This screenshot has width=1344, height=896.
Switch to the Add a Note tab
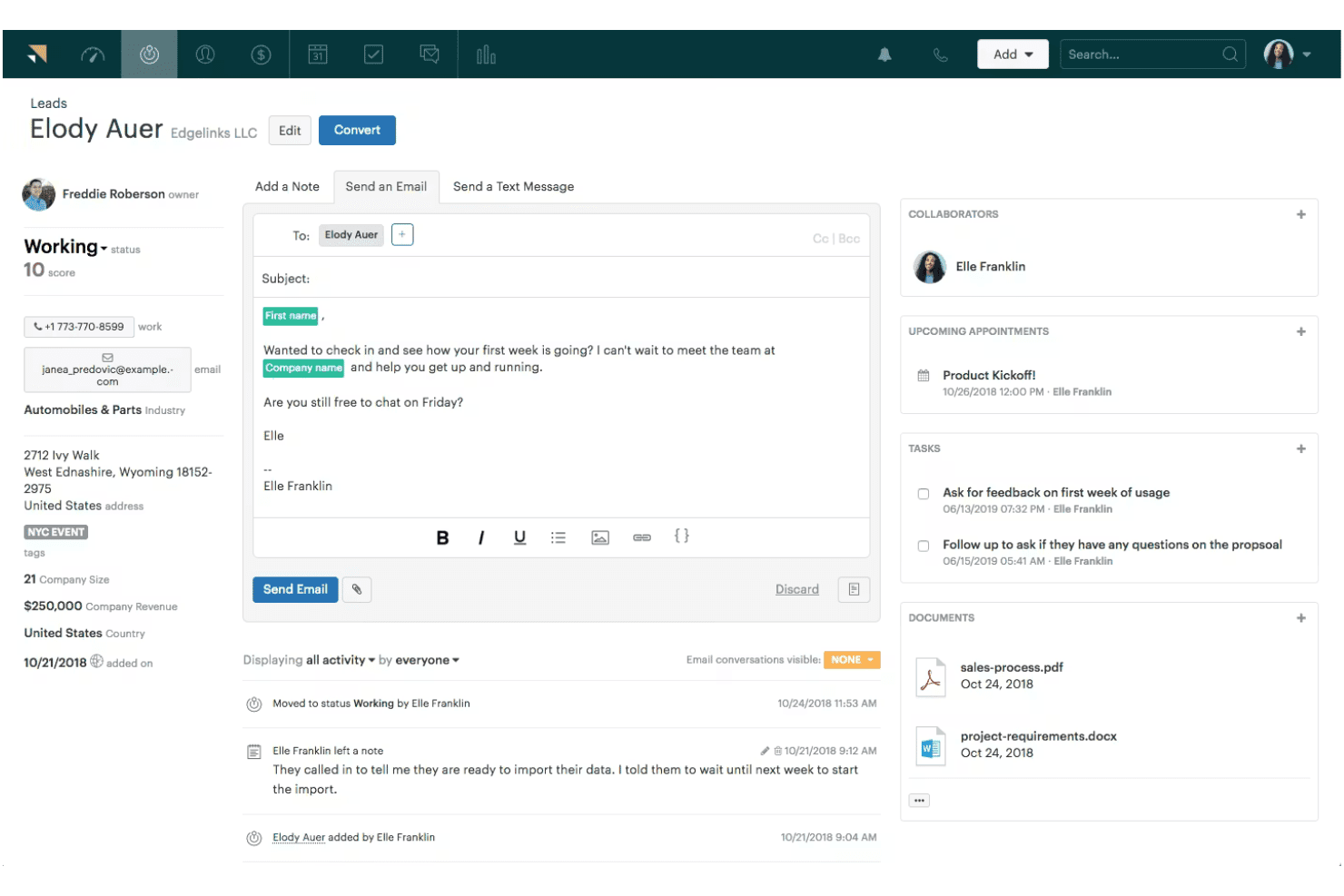coord(287,186)
